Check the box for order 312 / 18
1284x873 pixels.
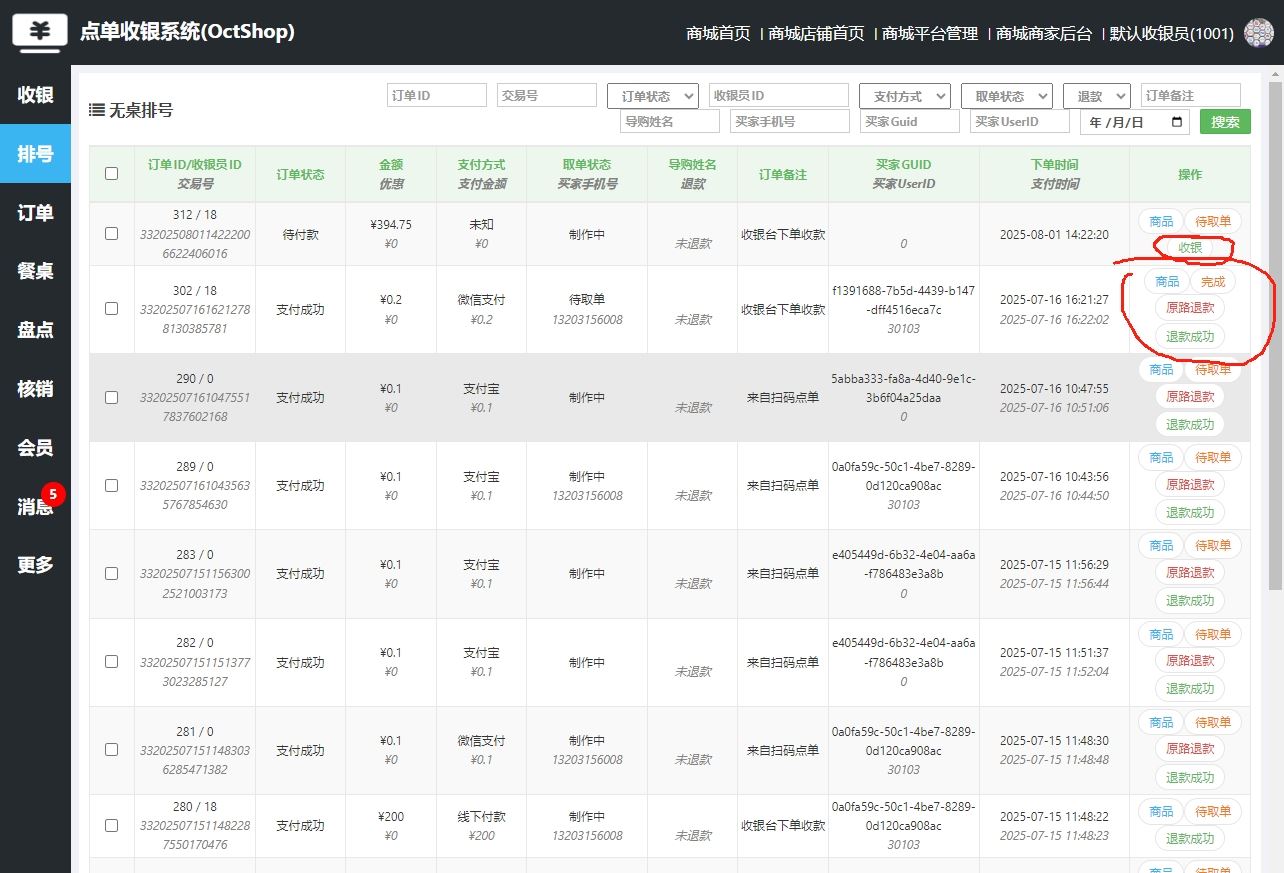click(x=111, y=233)
